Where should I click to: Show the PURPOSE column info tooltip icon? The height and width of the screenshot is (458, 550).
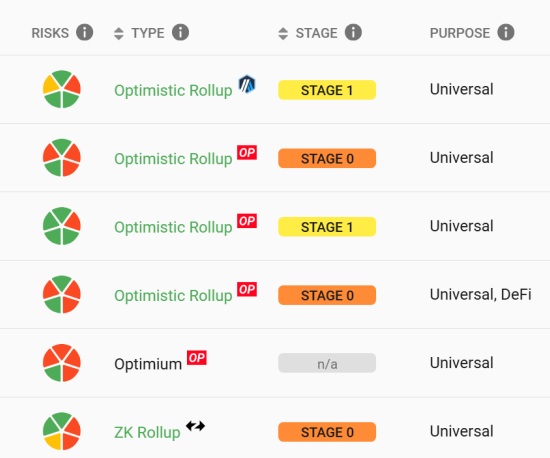coord(506,33)
